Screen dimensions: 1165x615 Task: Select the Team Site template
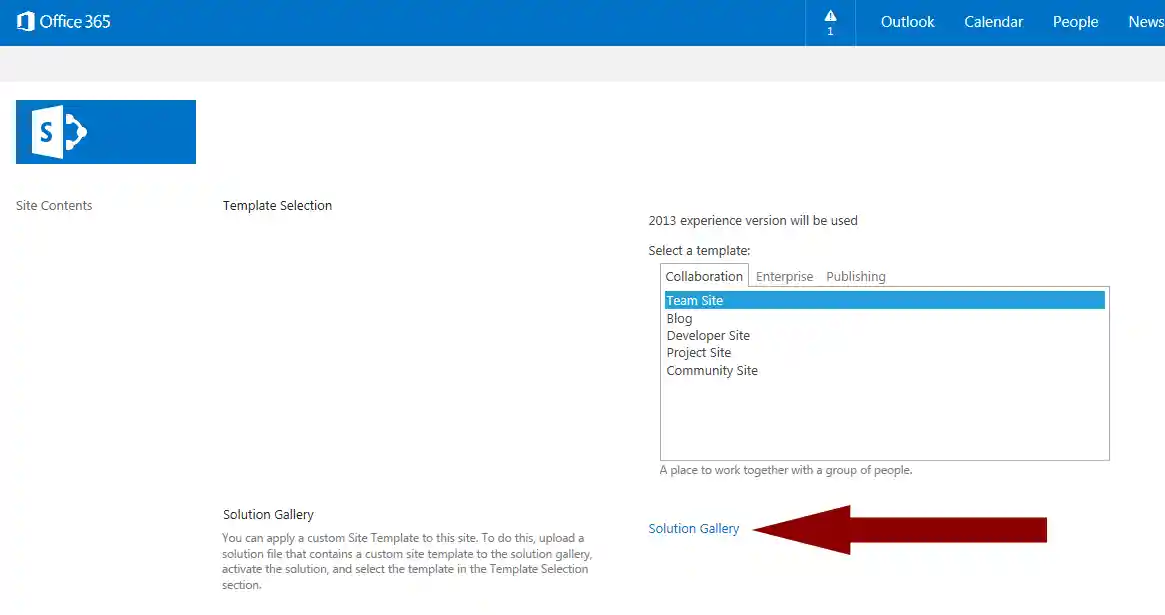coord(695,300)
